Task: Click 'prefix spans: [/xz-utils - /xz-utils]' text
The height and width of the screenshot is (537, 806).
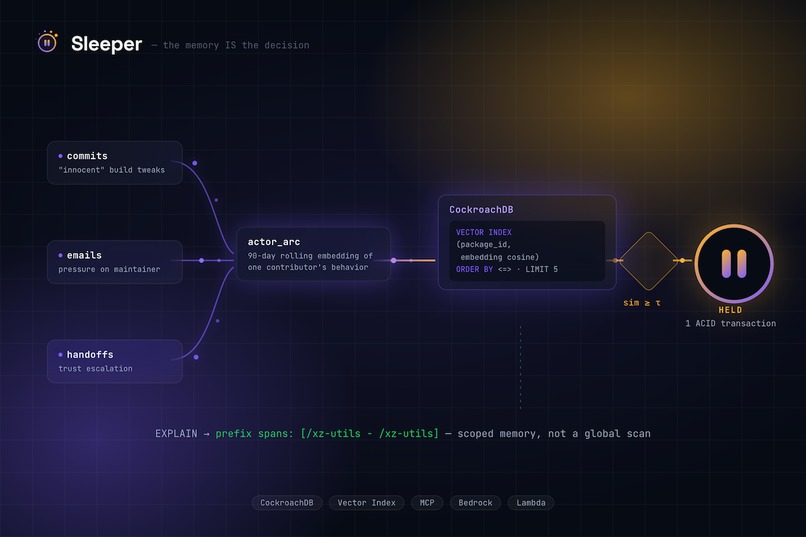Action: pyautogui.click(x=327, y=434)
